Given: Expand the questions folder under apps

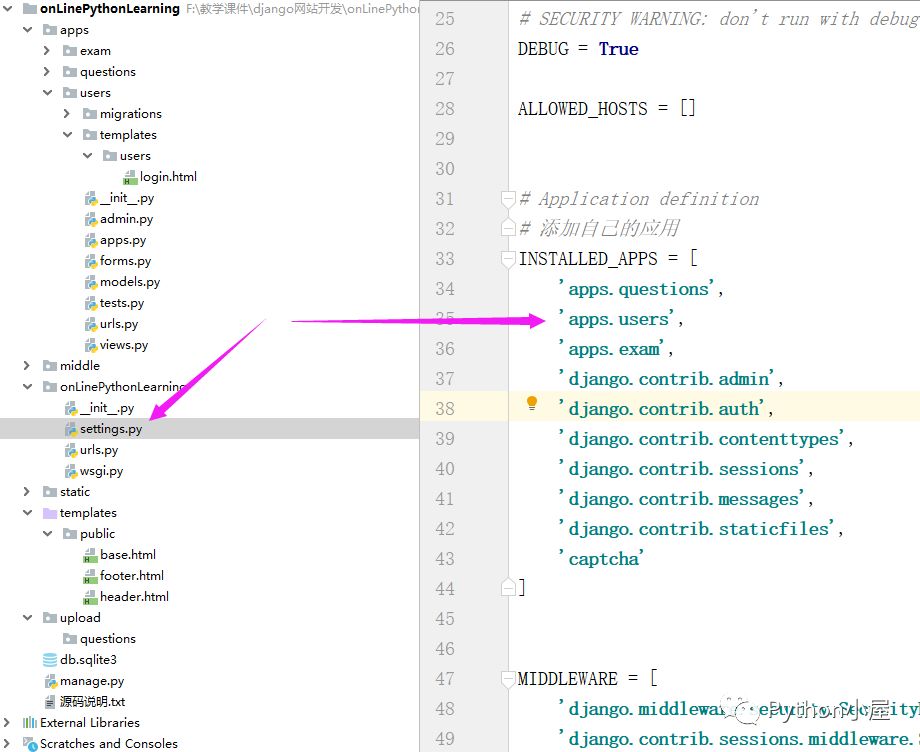Looking at the screenshot, I should tap(47, 72).
